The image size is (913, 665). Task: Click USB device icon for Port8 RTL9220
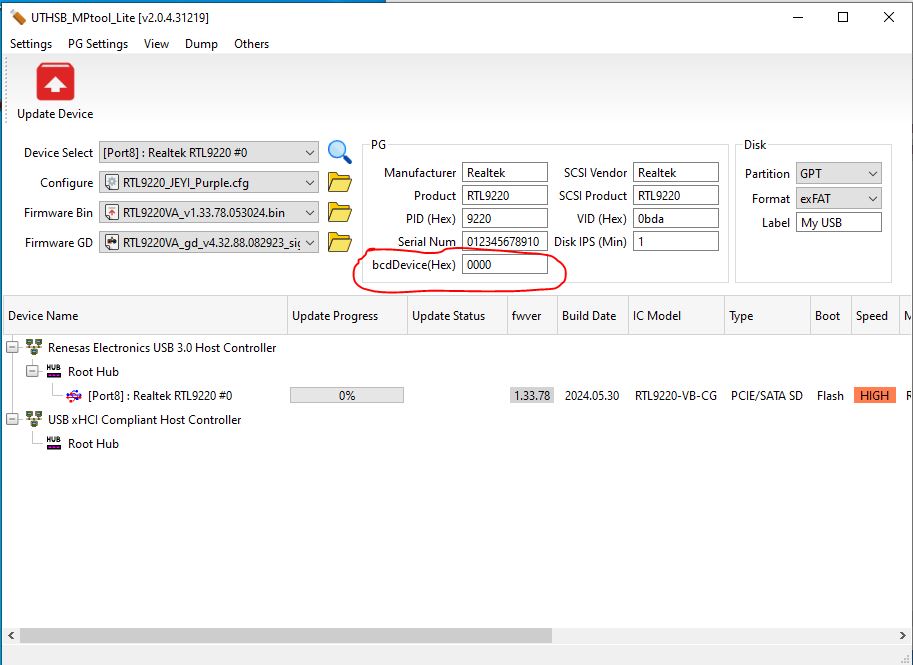(x=74, y=396)
